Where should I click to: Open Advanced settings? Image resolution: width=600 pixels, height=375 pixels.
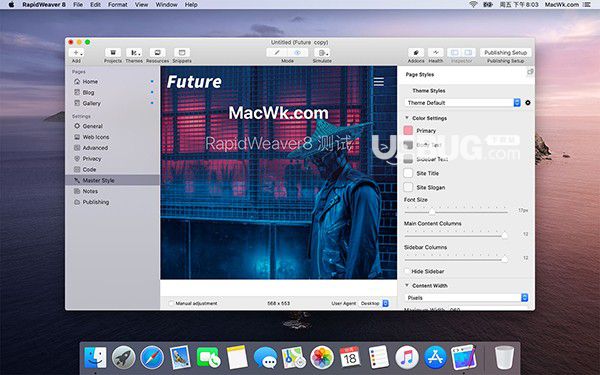pos(113,148)
